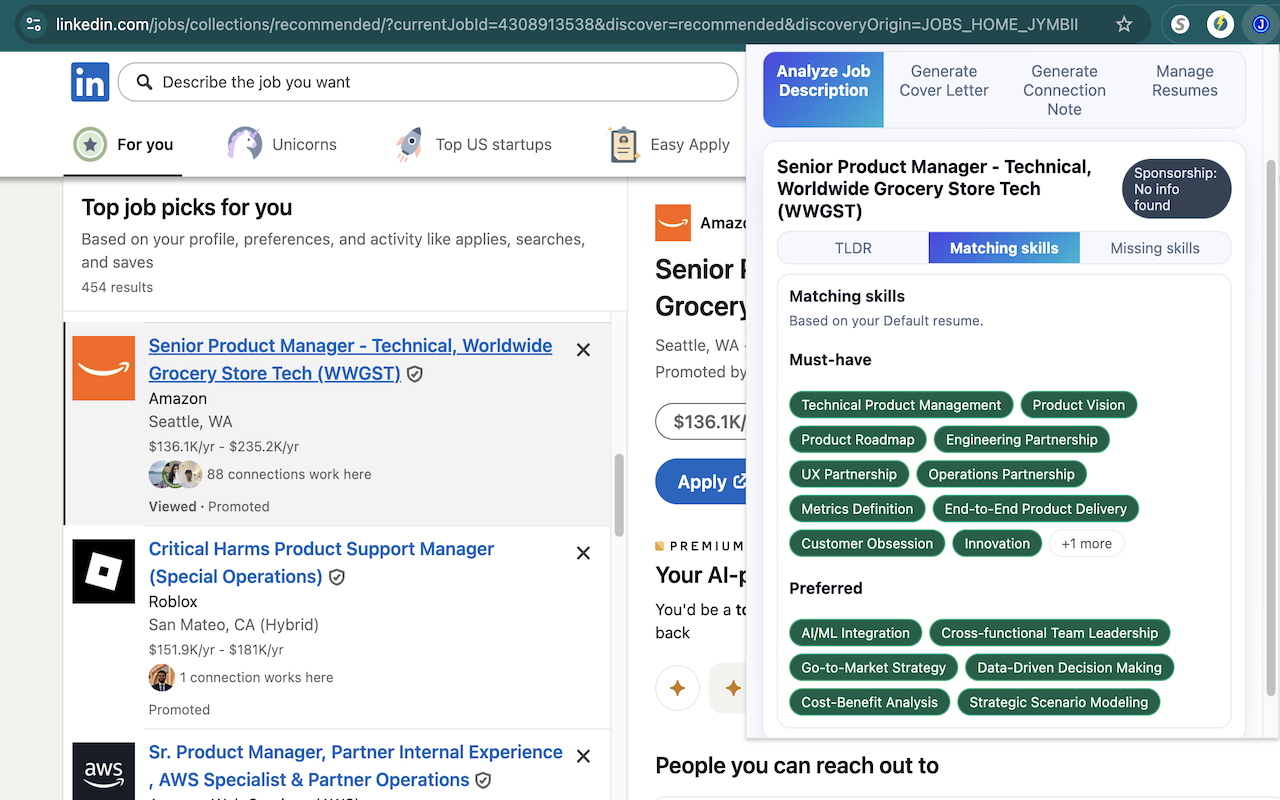Click the Go-to-Market Strategy chip
This screenshot has height=800, width=1280.
click(874, 668)
